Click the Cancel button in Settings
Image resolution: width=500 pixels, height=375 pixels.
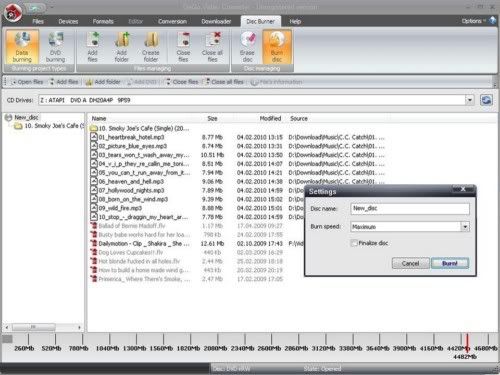(x=410, y=263)
